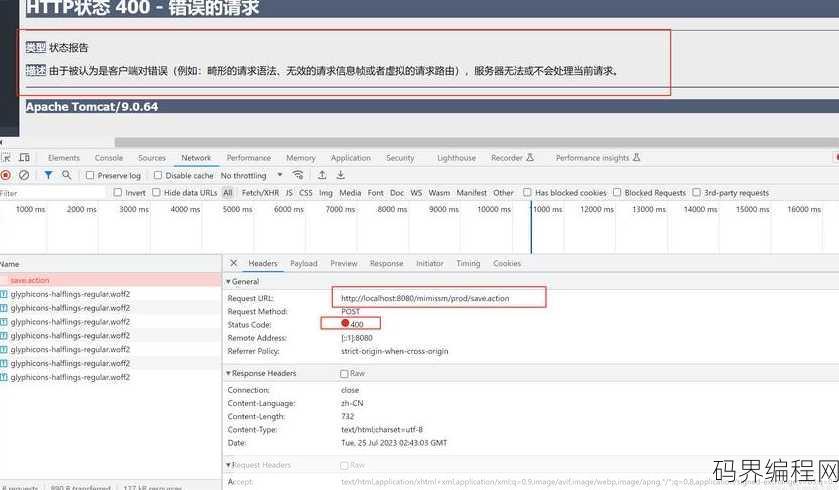
Task: Clear the network log
Action: coord(24,175)
